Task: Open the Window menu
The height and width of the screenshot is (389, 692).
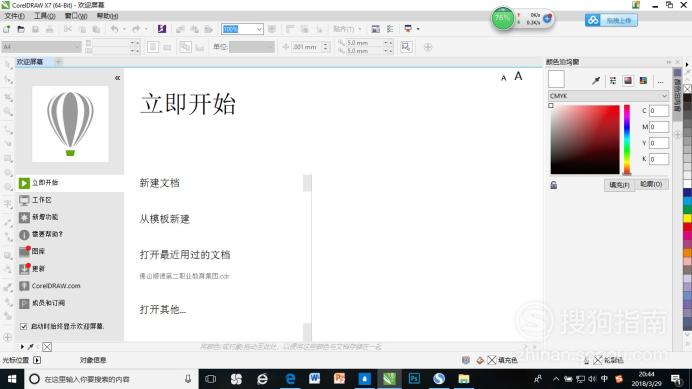Action: point(76,16)
